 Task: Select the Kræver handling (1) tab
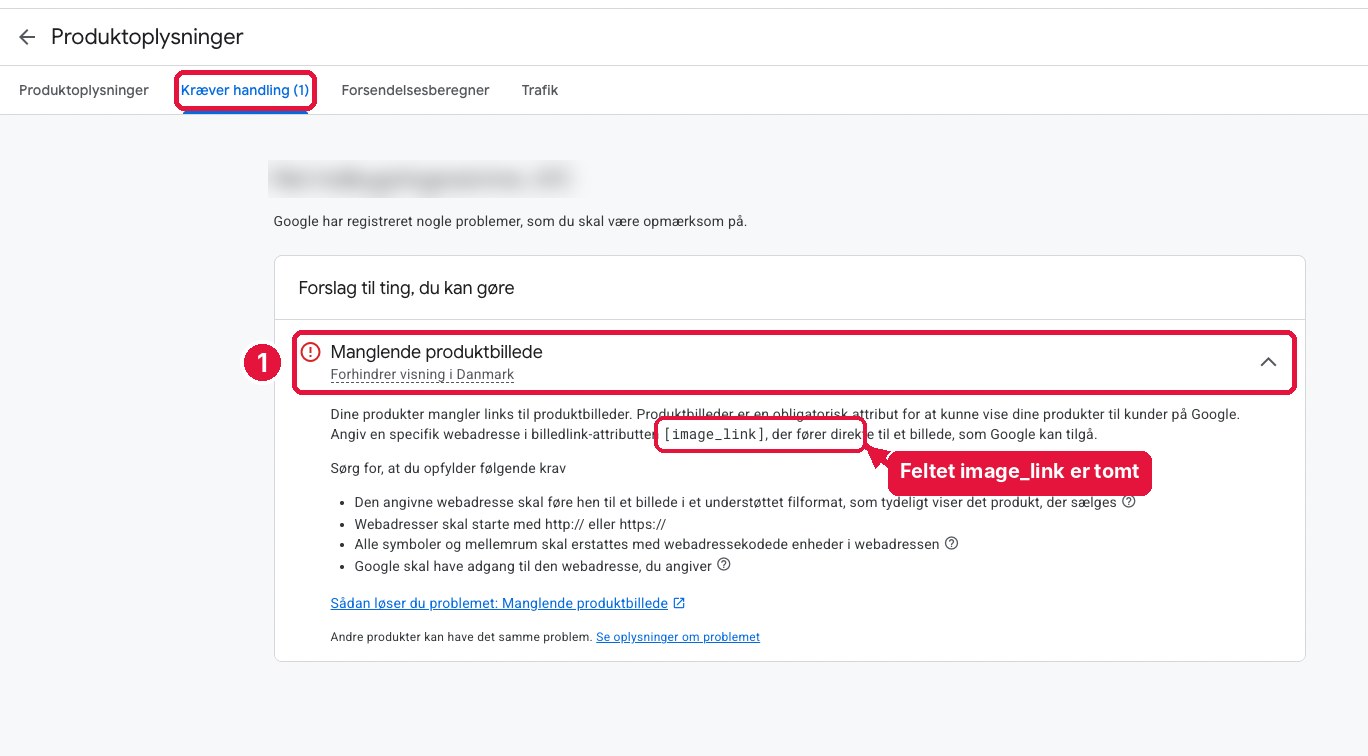pos(245,90)
